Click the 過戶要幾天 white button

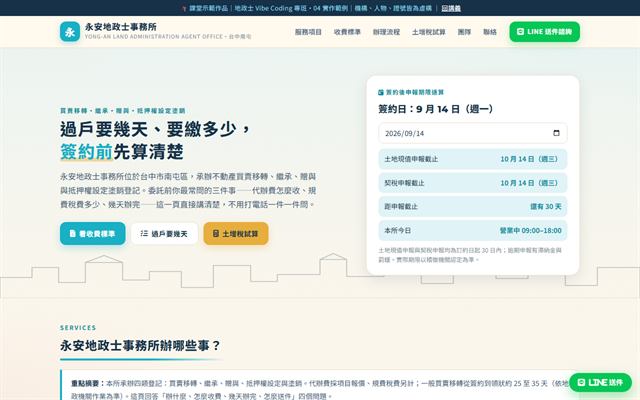[164, 233]
